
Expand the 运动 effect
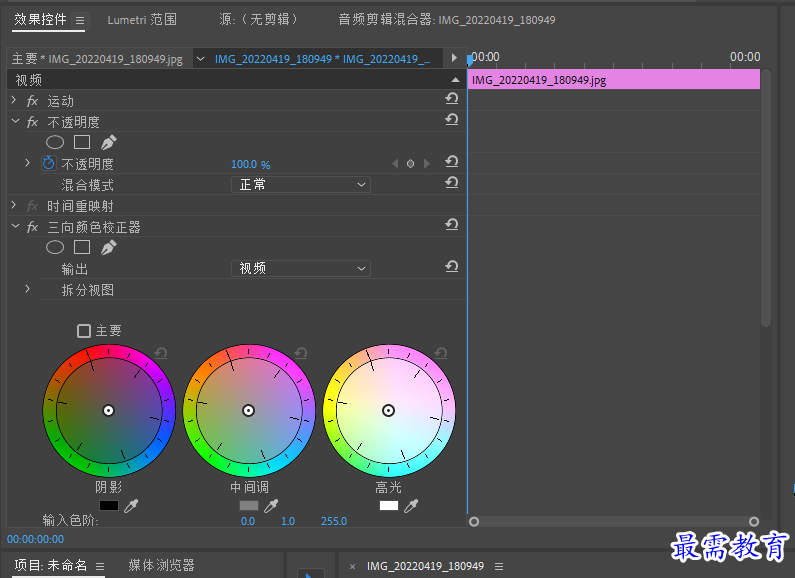tap(14, 100)
